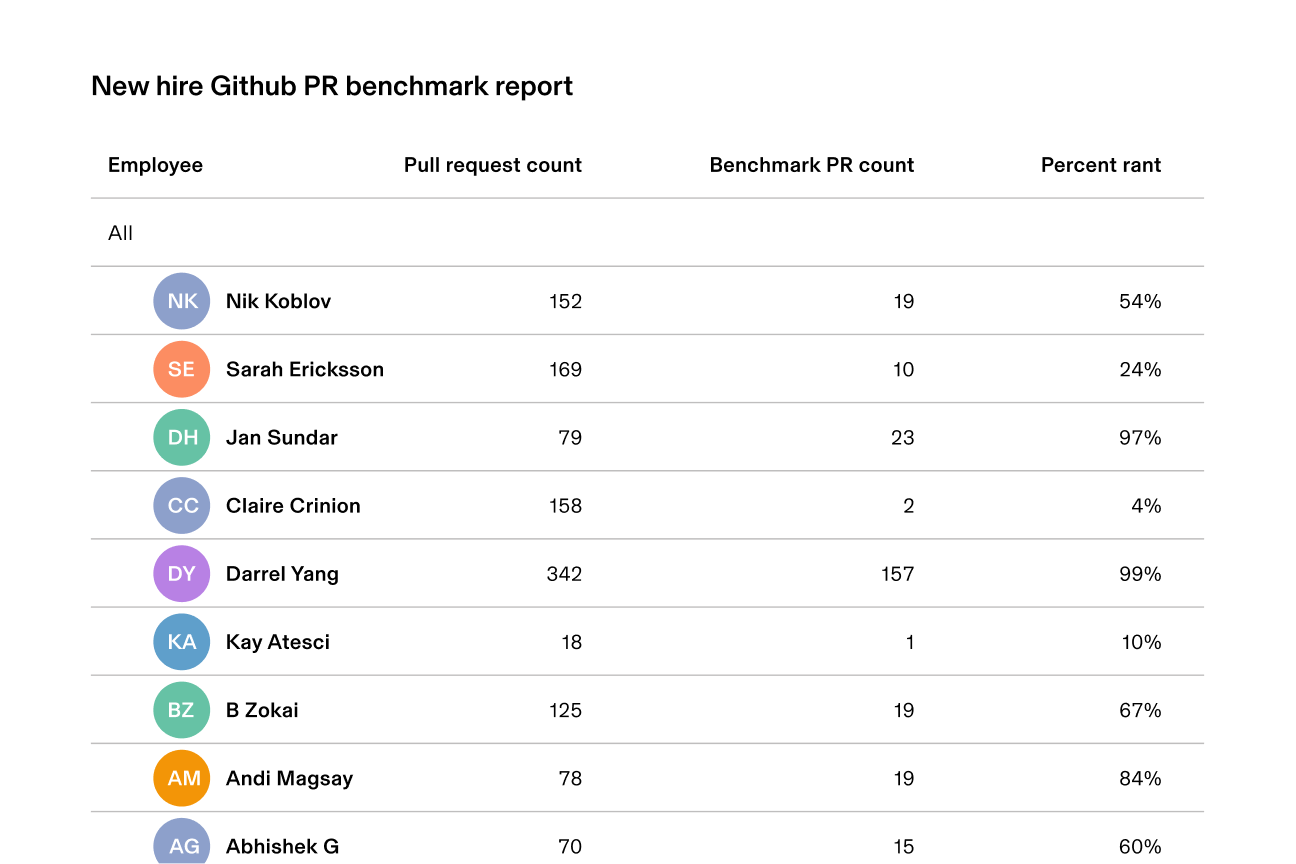Open Claire Crinion's CC avatar
1296x864 pixels.
click(182, 505)
